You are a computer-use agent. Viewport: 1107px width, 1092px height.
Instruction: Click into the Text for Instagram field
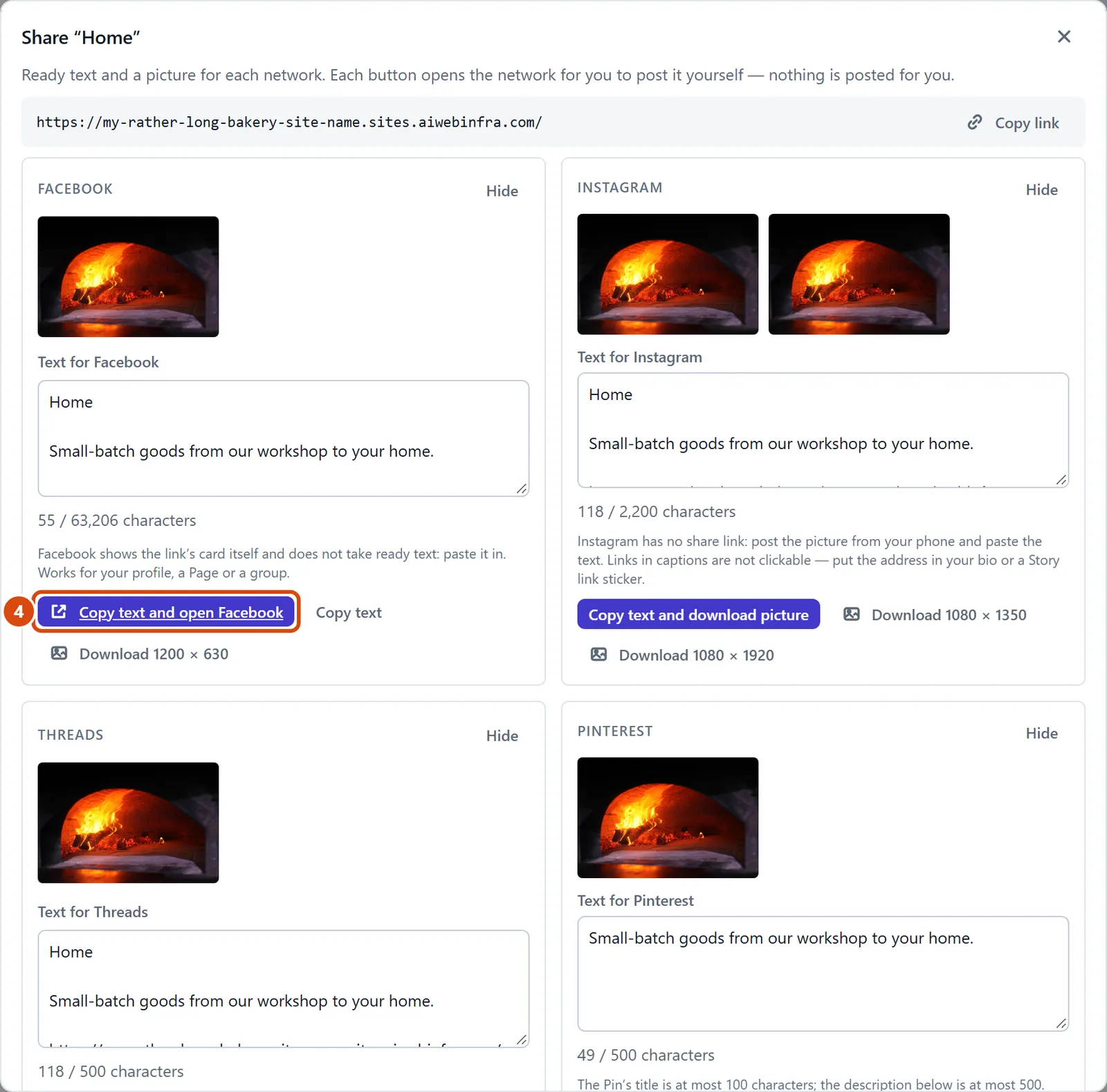pos(823,430)
